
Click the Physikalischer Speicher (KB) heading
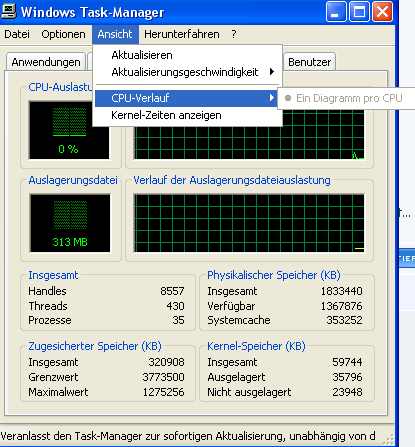[x=274, y=275]
